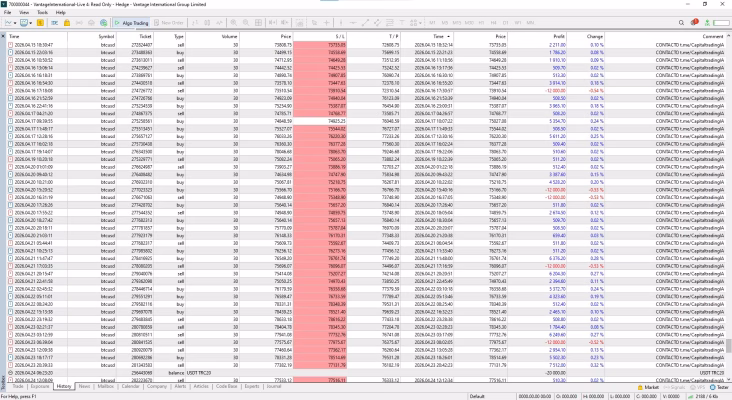
Task: Click the chart shift icon
Action: 284,22
